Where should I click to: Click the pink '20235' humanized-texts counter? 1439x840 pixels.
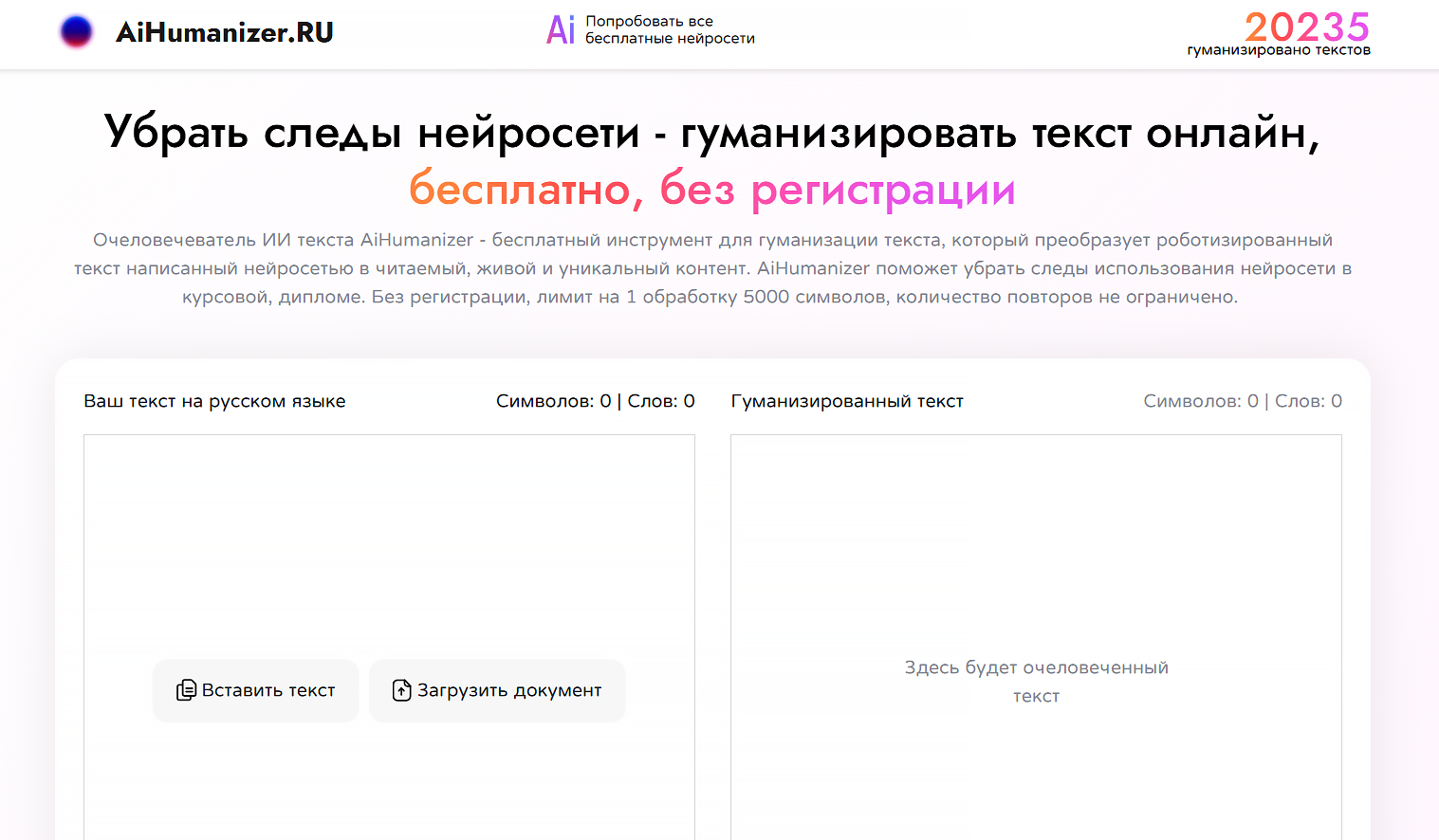click(x=1307, y=29)
